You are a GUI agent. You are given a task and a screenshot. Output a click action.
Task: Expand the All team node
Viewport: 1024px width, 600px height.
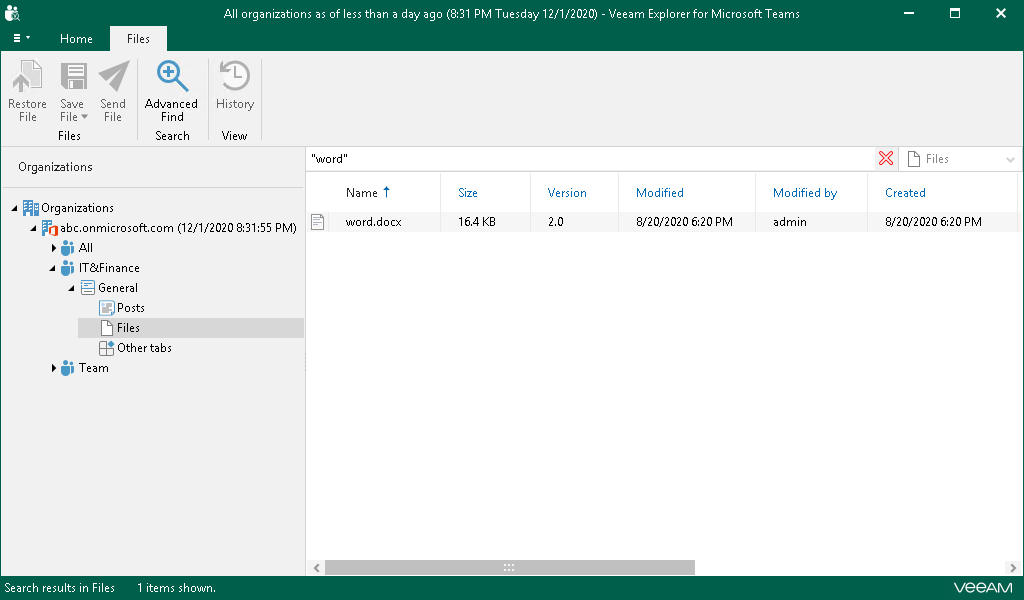coord(54,248)
